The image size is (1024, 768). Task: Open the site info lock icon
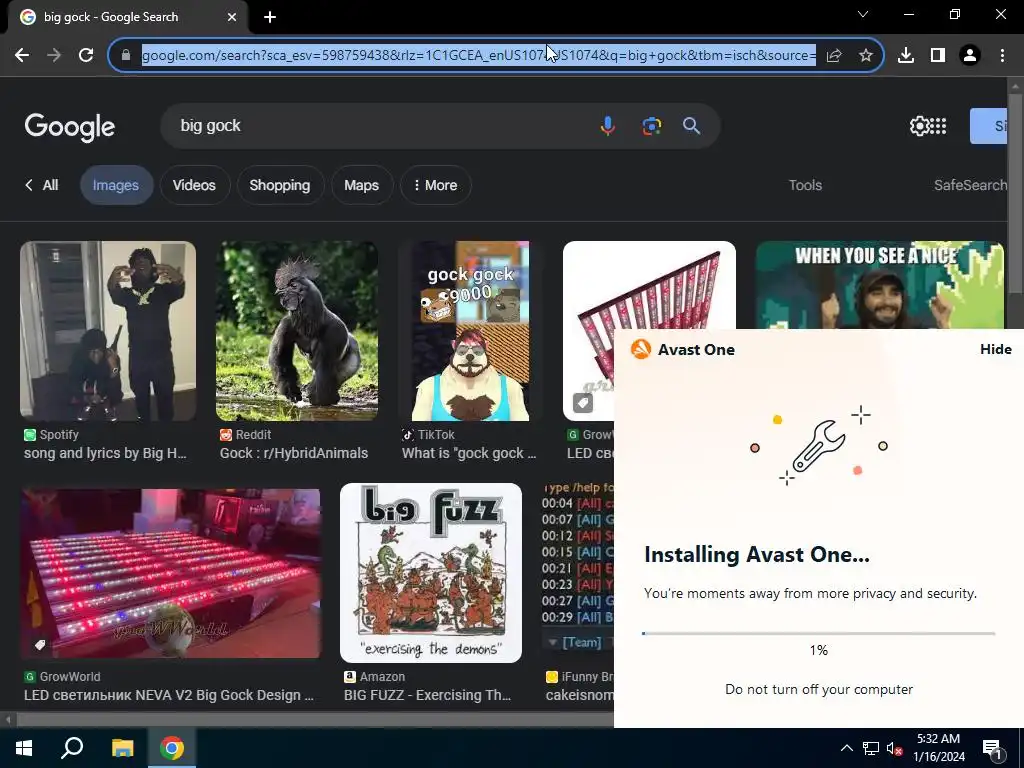click(x=126, y=56)
